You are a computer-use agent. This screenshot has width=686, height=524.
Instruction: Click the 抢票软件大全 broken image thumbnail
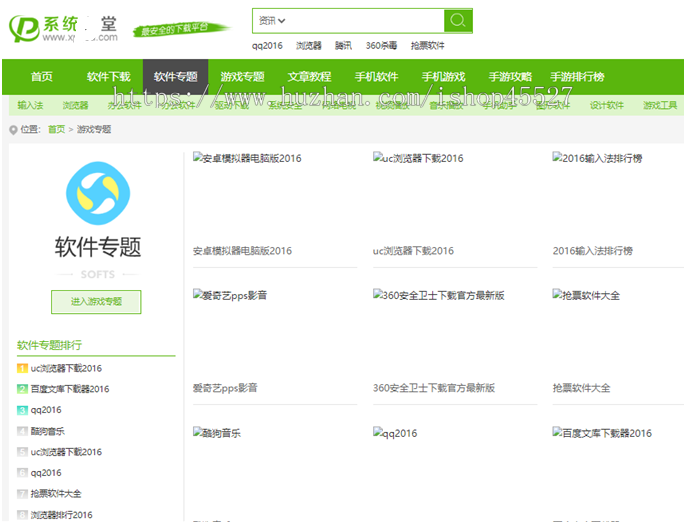[x=586, y=295]
